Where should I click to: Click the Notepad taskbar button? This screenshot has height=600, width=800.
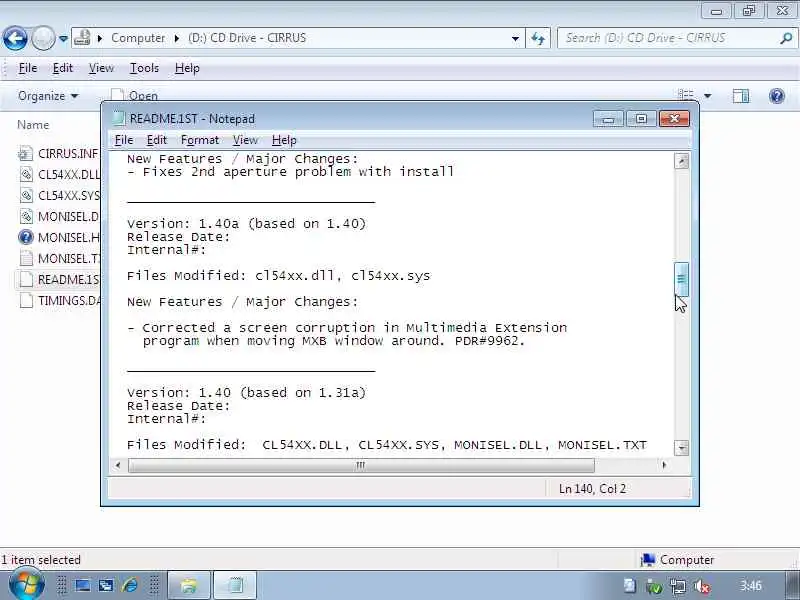[x=235, y=585]
